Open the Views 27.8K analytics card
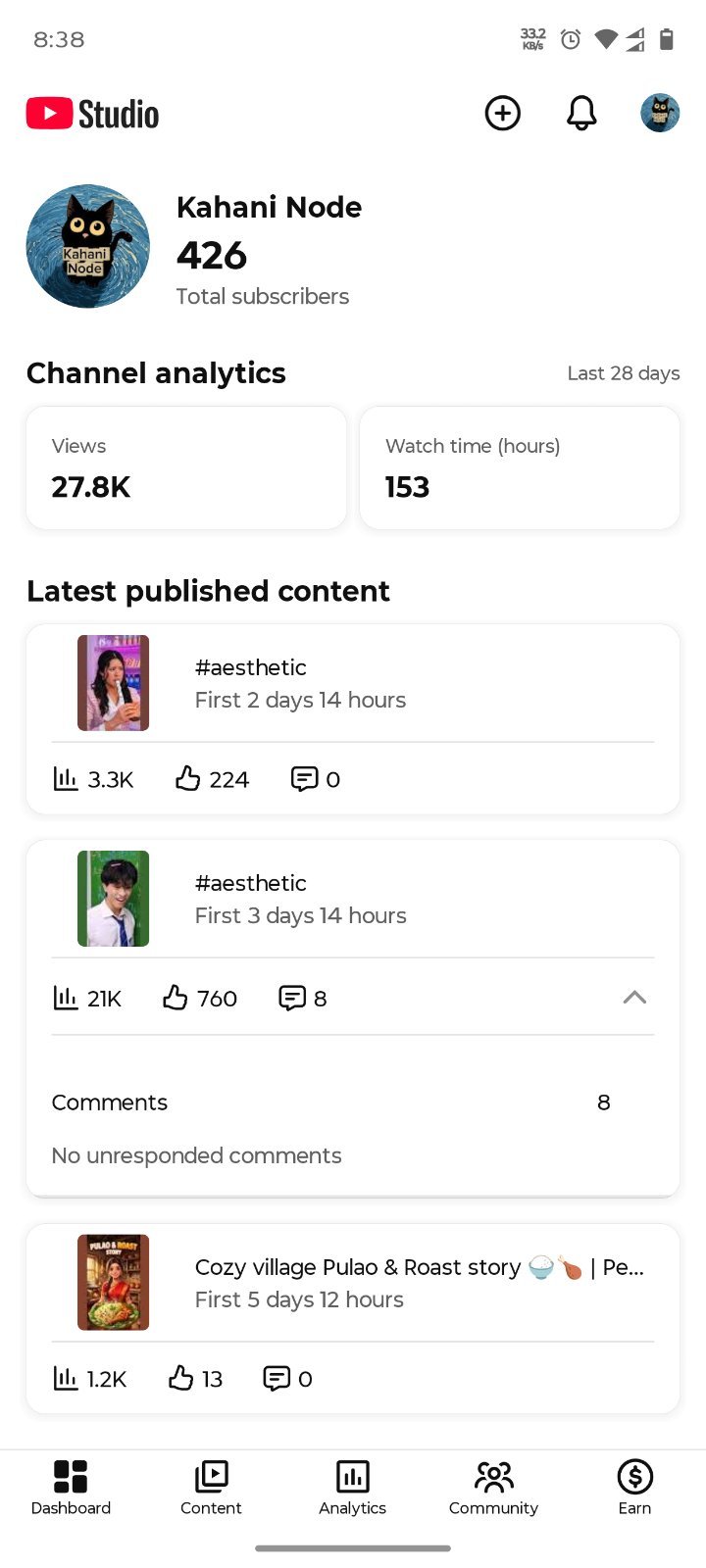The image size is (706, 1568). click(x=186, y=468)
